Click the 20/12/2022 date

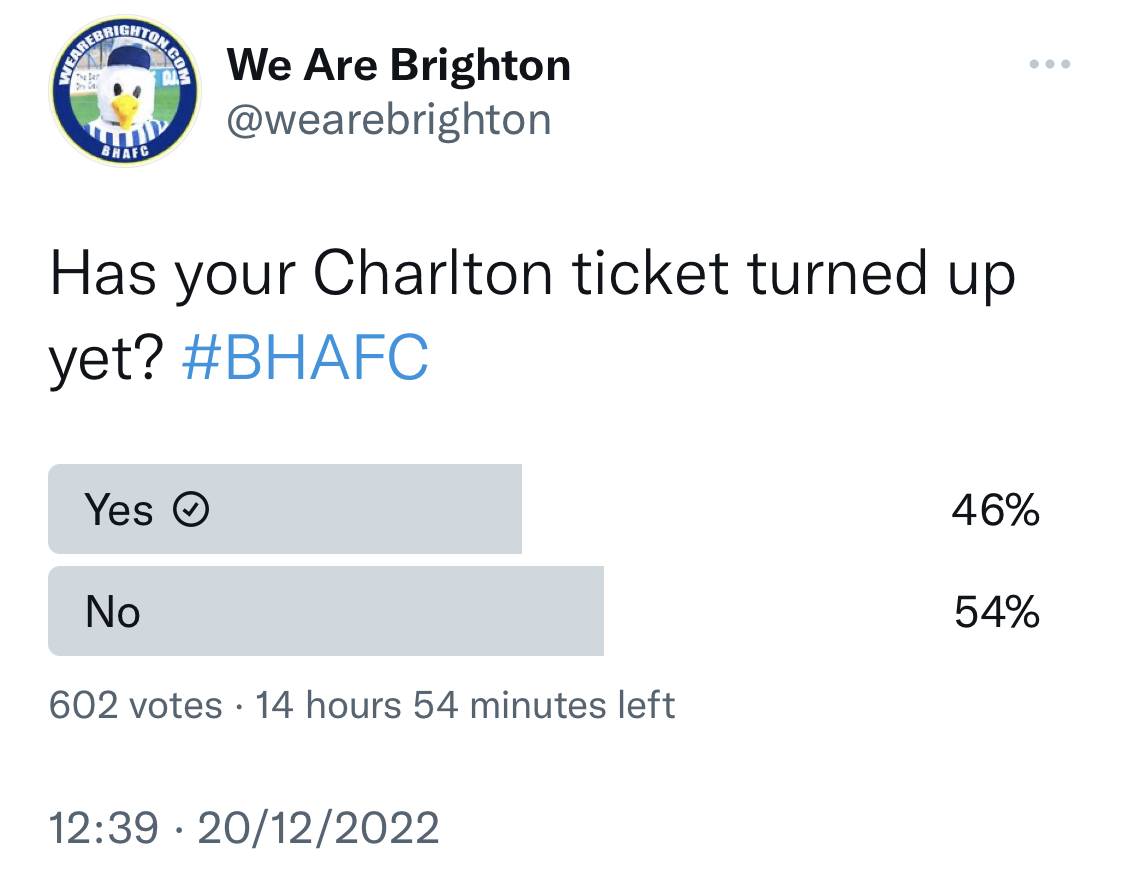[x=318, y=827]
